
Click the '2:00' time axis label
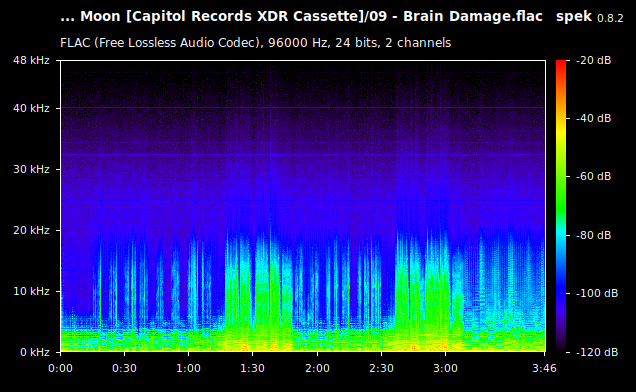(x=317, y=368)
